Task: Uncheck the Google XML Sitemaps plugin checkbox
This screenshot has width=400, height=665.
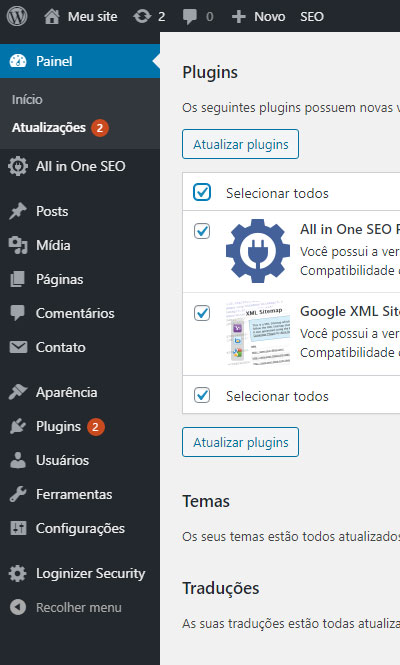Action: (x=202, y=313)
